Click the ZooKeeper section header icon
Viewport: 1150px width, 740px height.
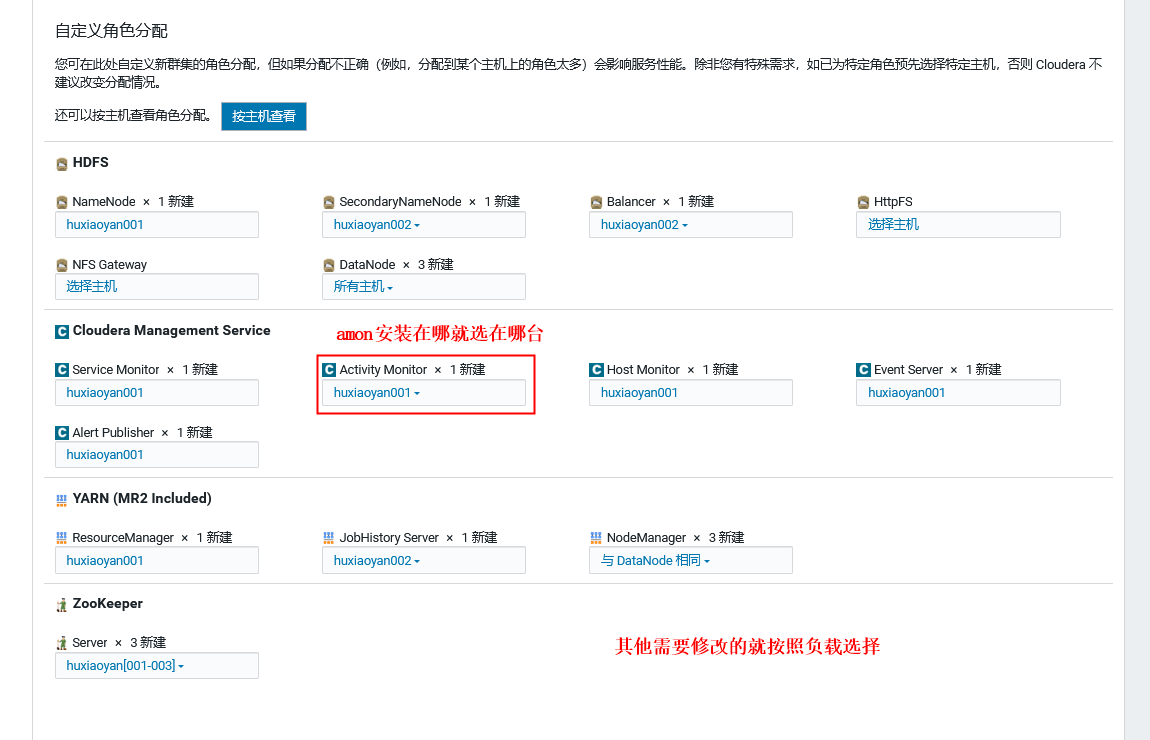pyautogui.click(x=62, y=605)
